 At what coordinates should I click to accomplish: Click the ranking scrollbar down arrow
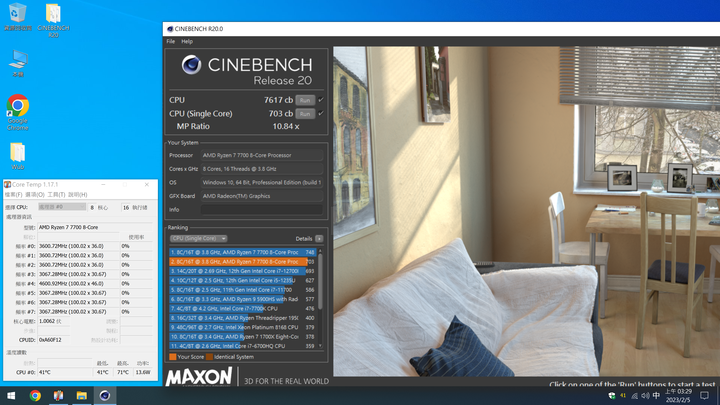320,346
